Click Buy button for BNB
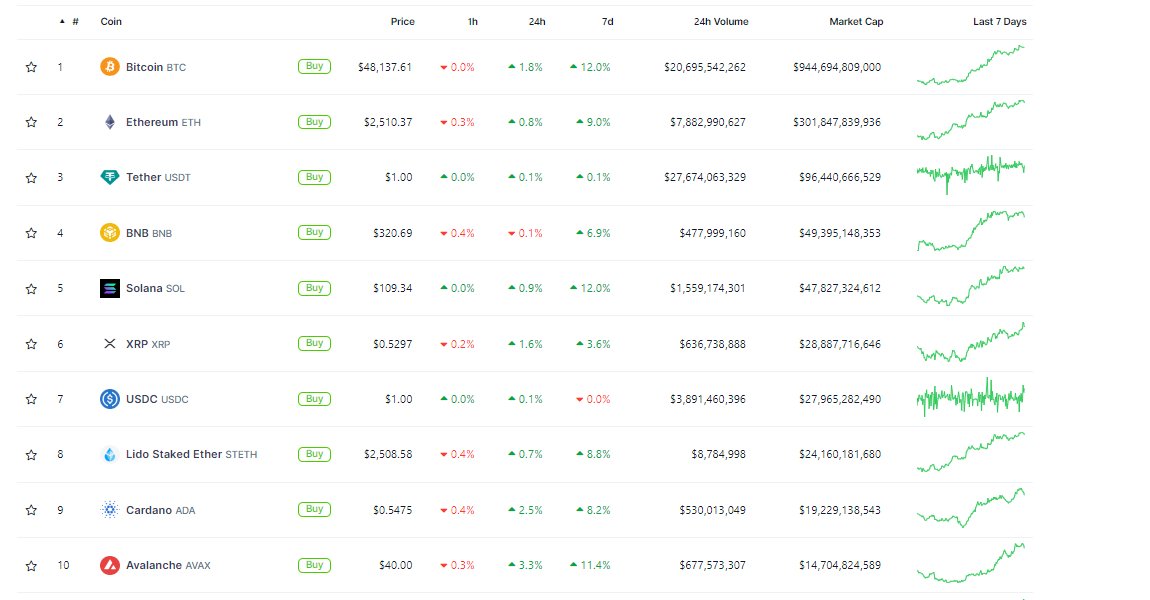Viewport: 1150px width, 600px height. click(314, 232)
